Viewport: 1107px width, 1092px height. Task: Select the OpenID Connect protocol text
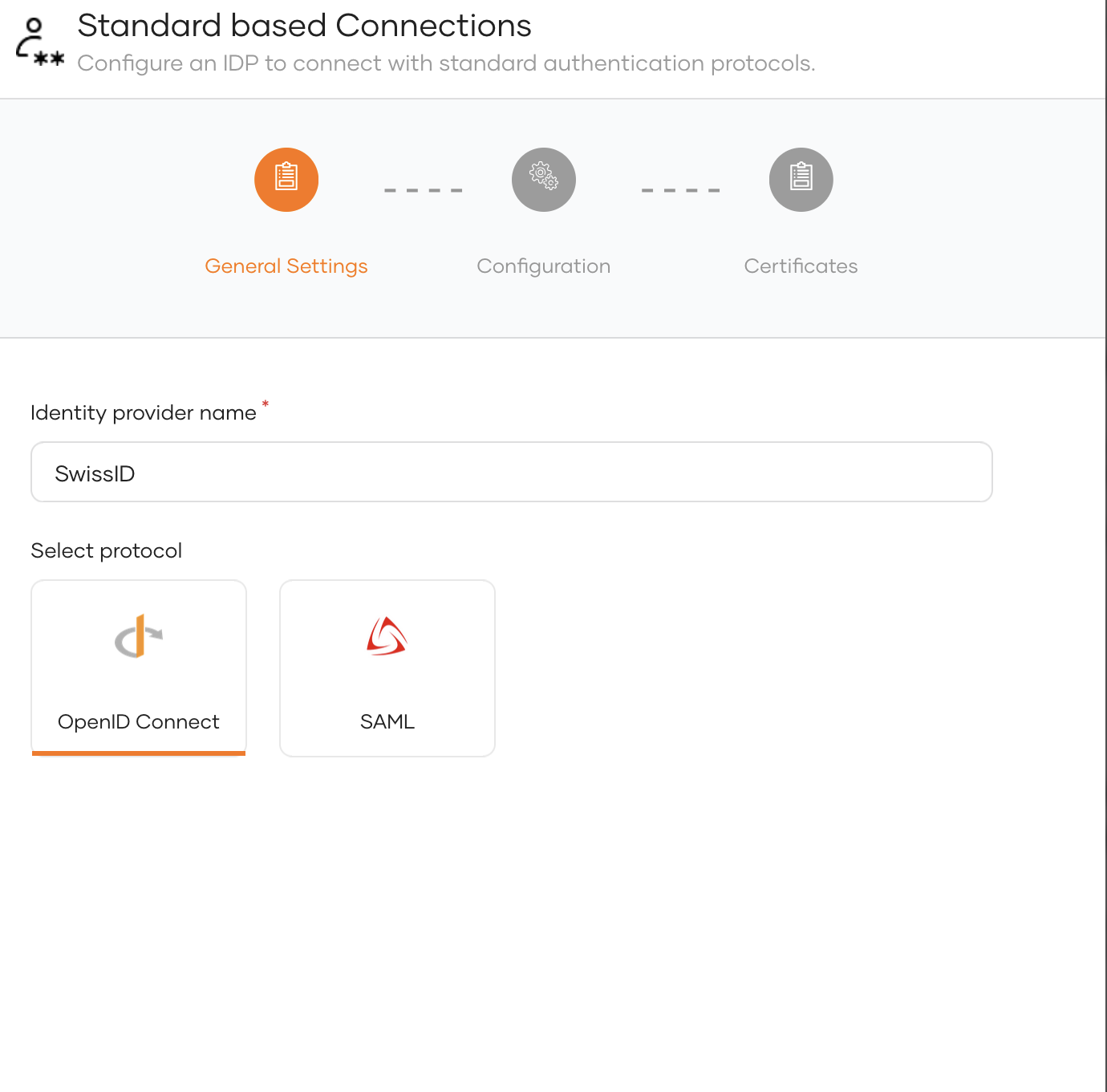(139, 722)
